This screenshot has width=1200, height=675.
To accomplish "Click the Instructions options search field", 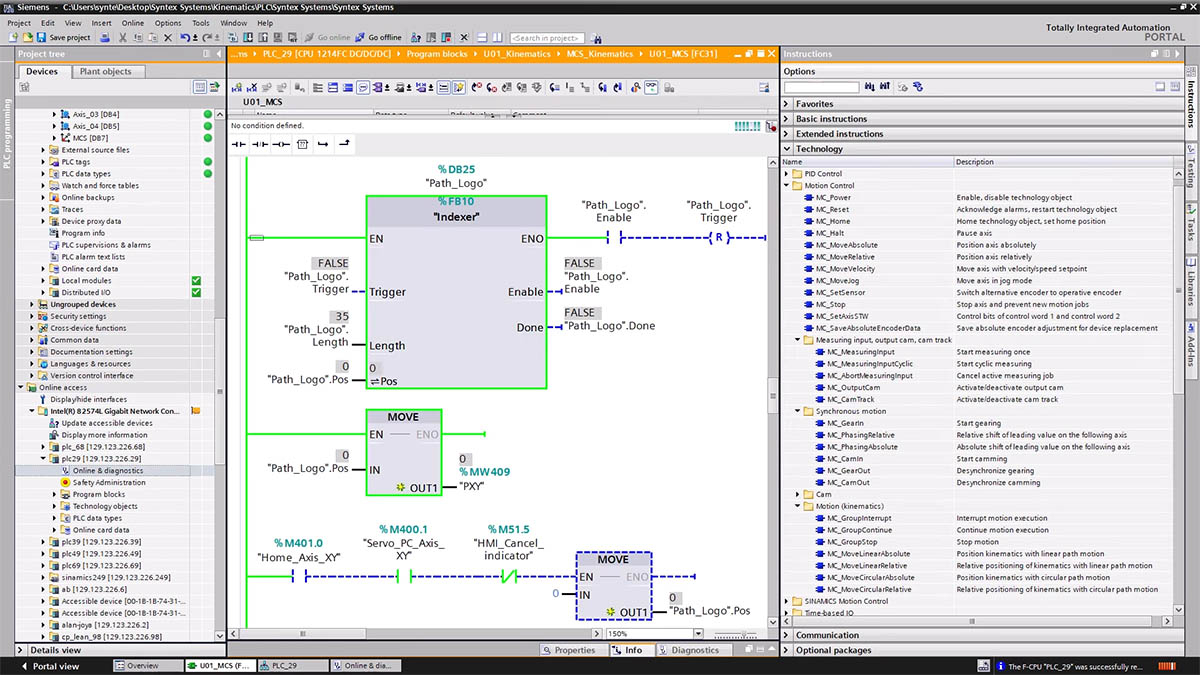I will 821,88.
